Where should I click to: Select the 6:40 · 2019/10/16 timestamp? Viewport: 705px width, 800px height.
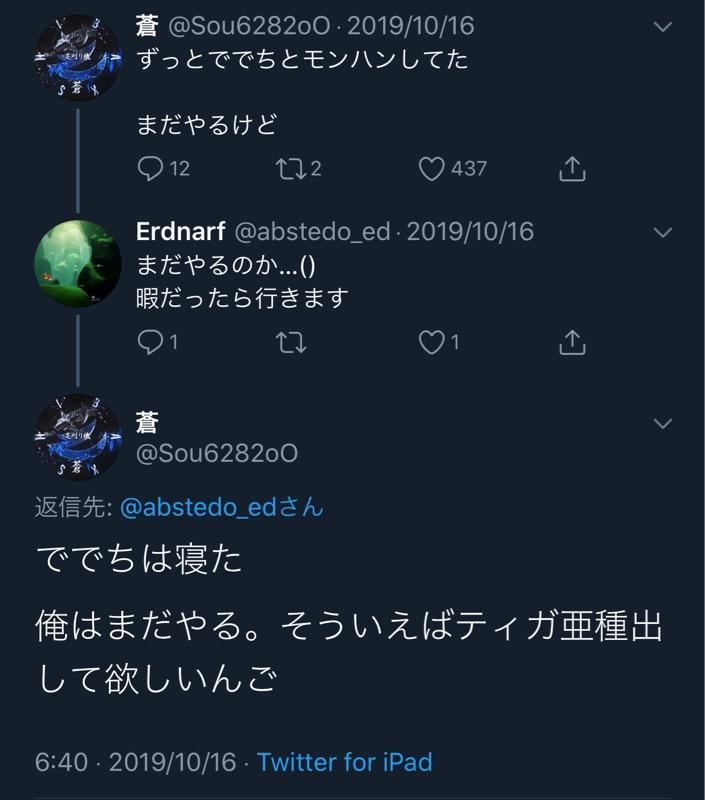[x=136, y=762]
